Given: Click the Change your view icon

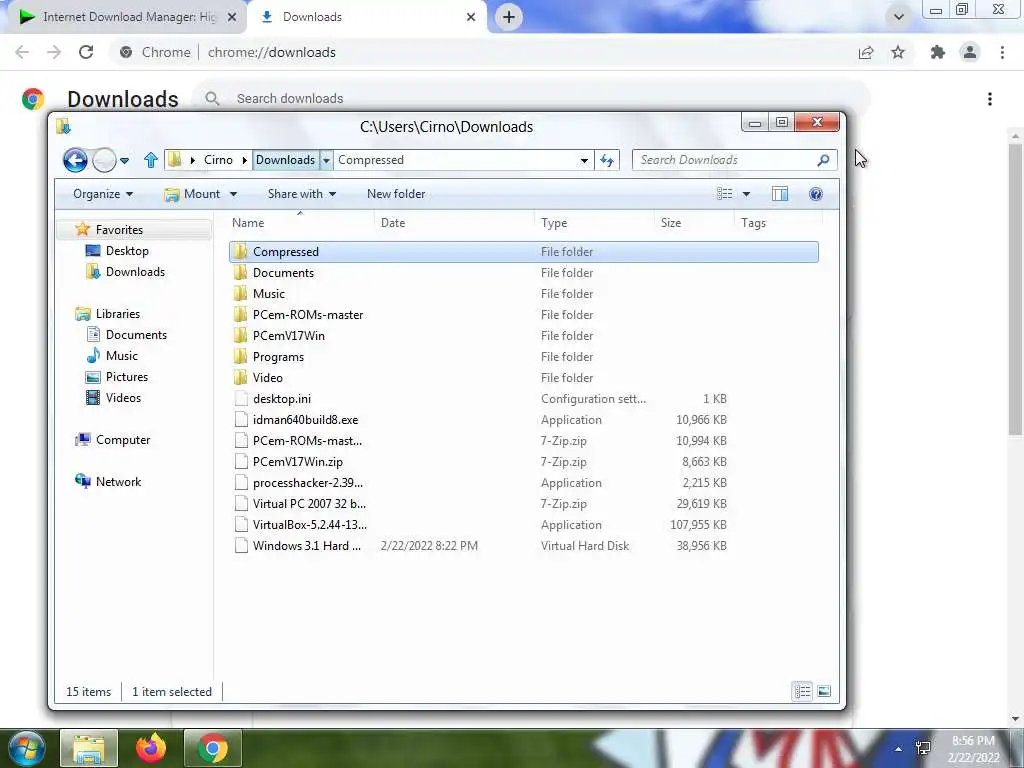Looking at the screenshot, I should [x=724, y=194].
